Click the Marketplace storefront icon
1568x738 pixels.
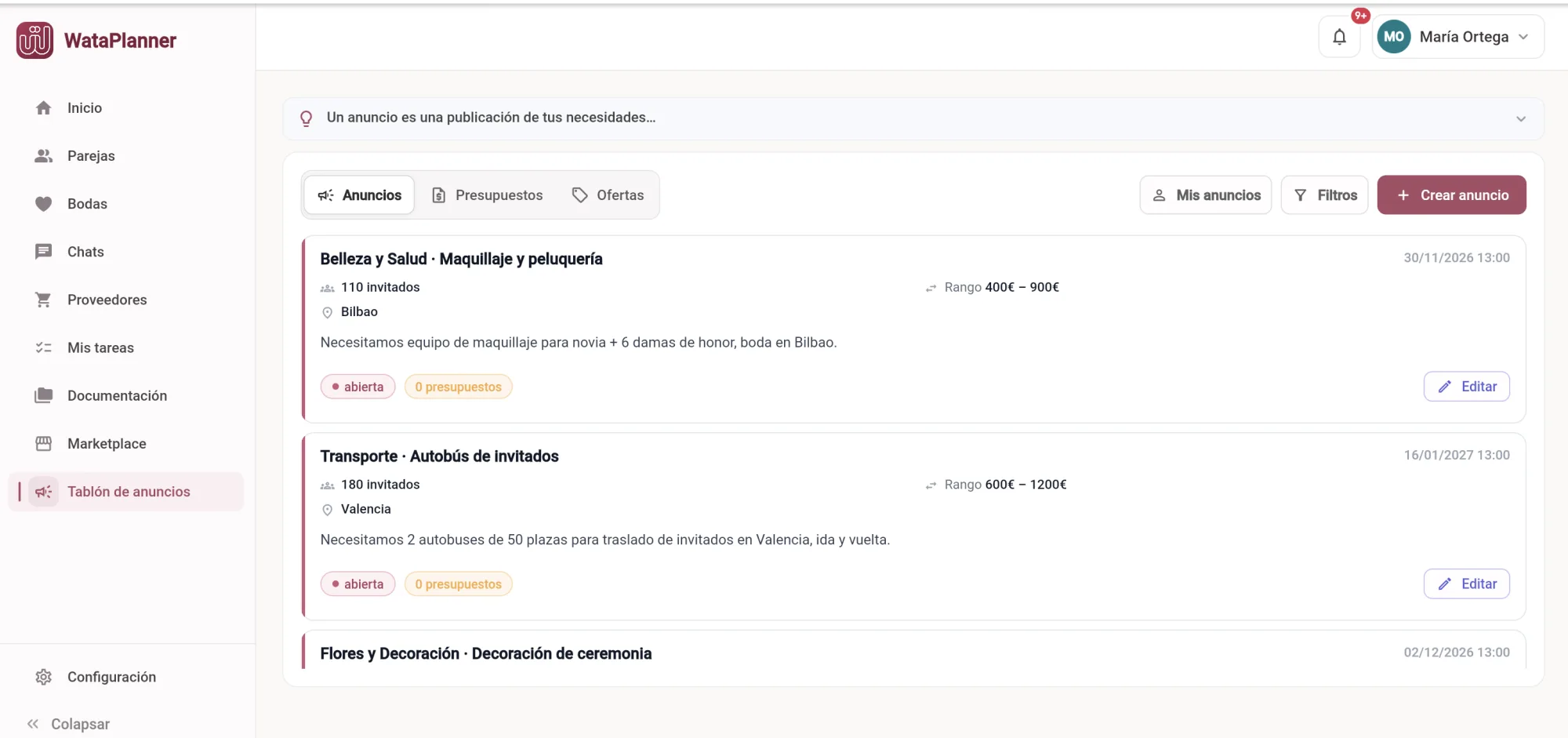coord(44,444)
